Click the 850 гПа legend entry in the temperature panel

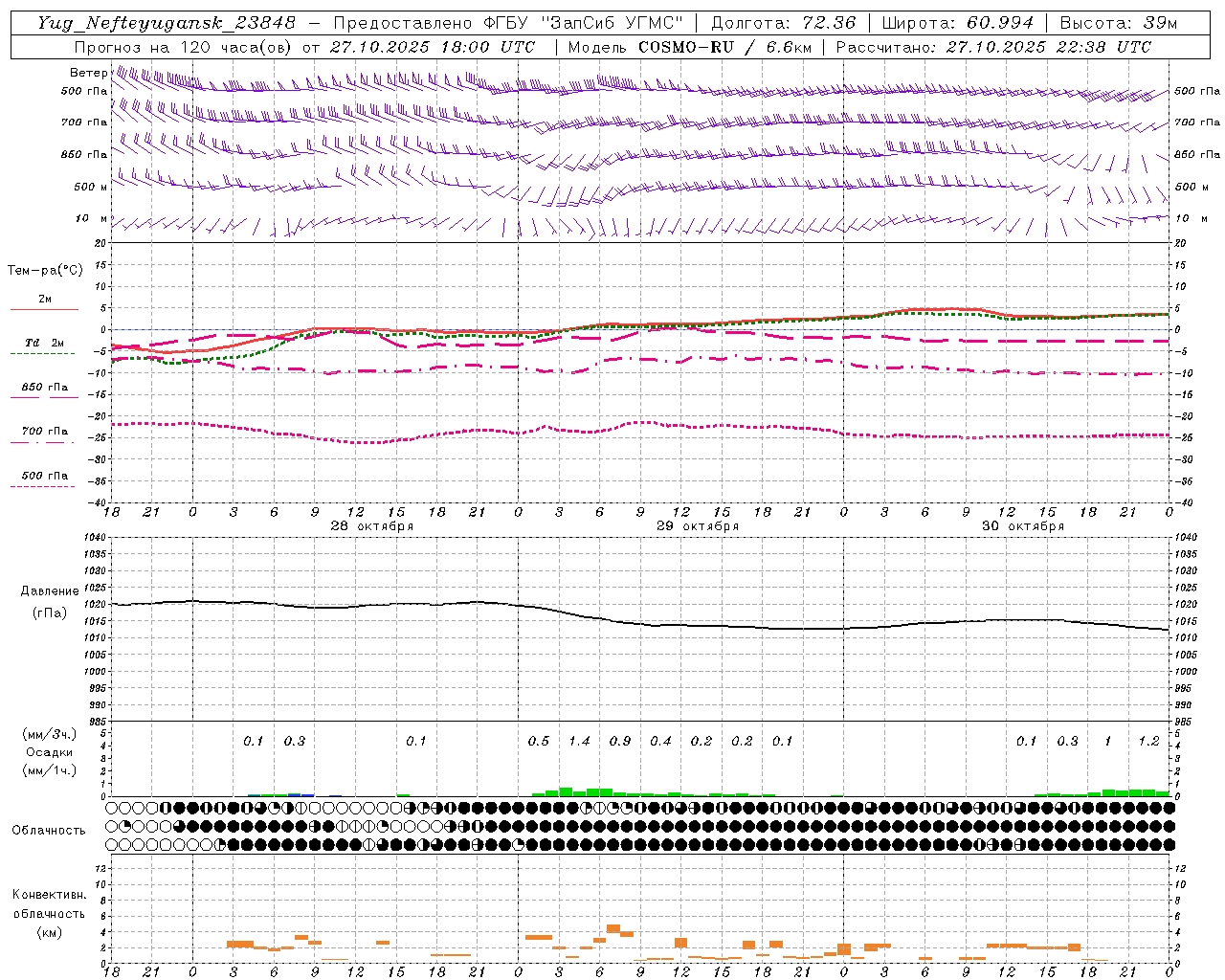[45, 388]
